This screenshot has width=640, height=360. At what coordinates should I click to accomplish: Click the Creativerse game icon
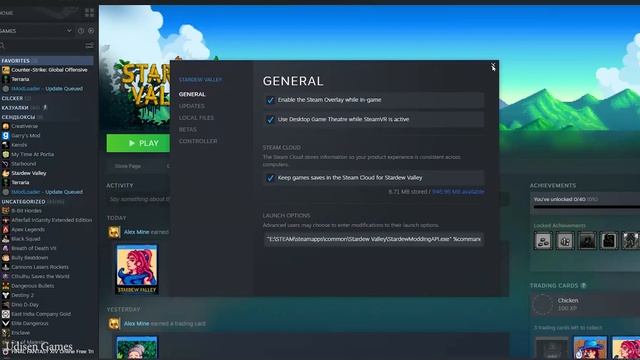pyautogui.click(x=6, y=126)
